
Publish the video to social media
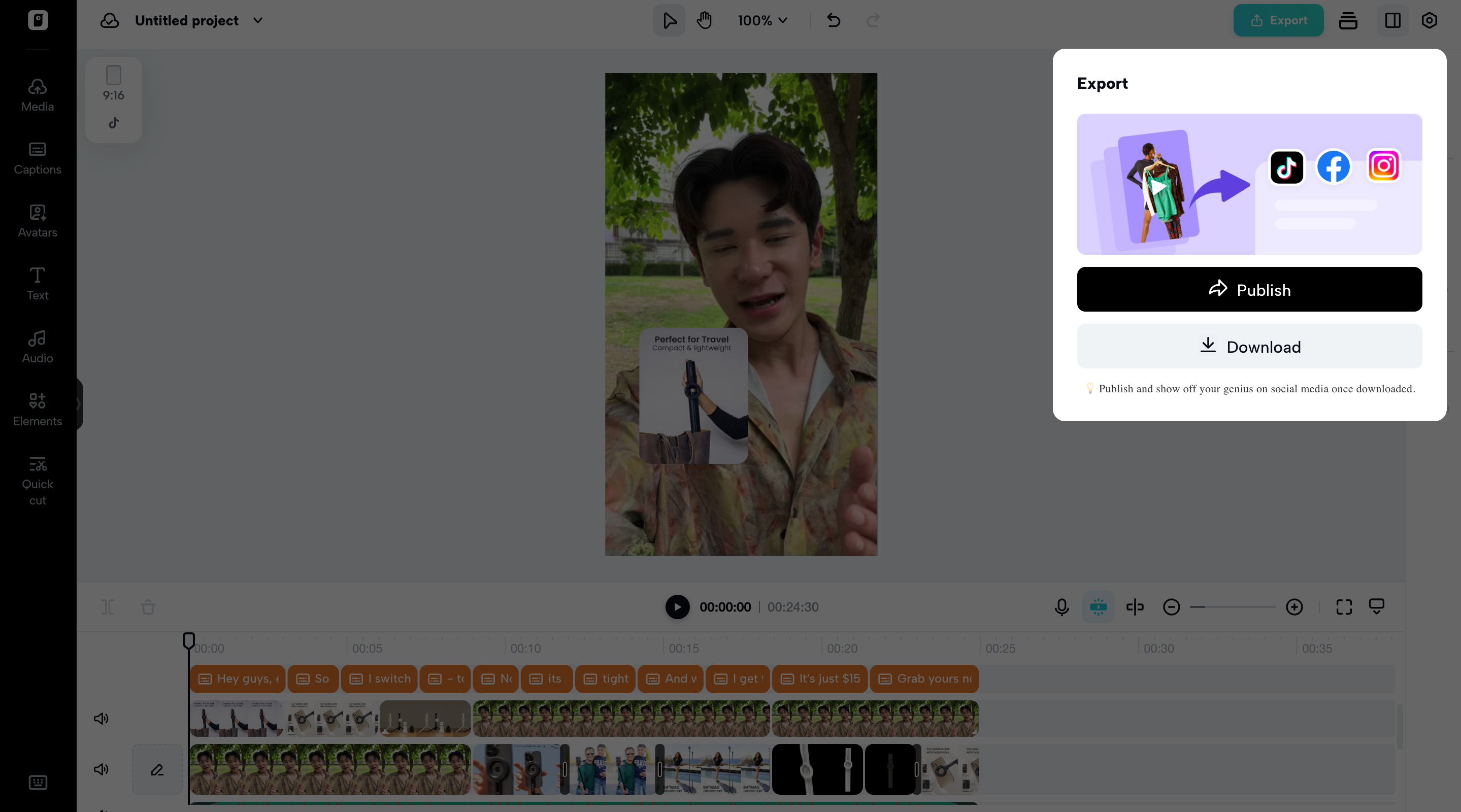click(x=1249, y=289)
